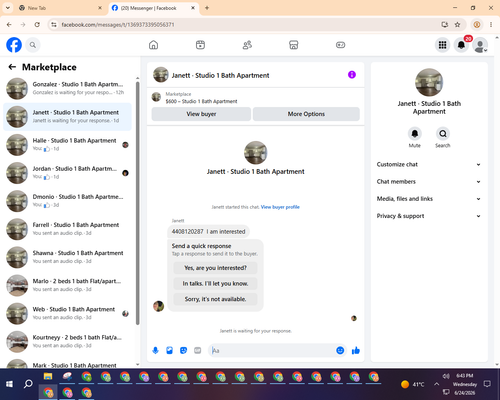Open Chrome three-dot menu
Image resolution: width=500 pixels, height=400 pixels.
click(x=491, y=25)
